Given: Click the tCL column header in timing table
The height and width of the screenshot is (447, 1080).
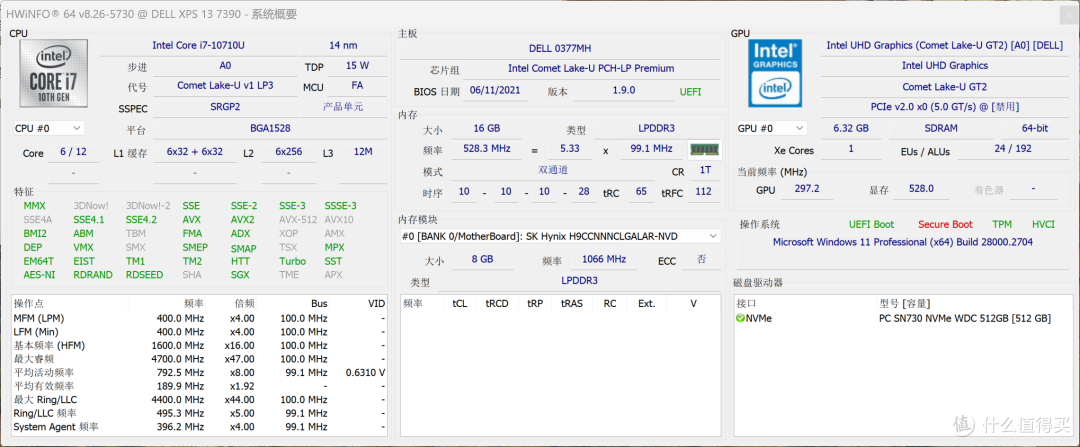Looking at the screenshot, I should pyautogui.click(x=459, y=303).
